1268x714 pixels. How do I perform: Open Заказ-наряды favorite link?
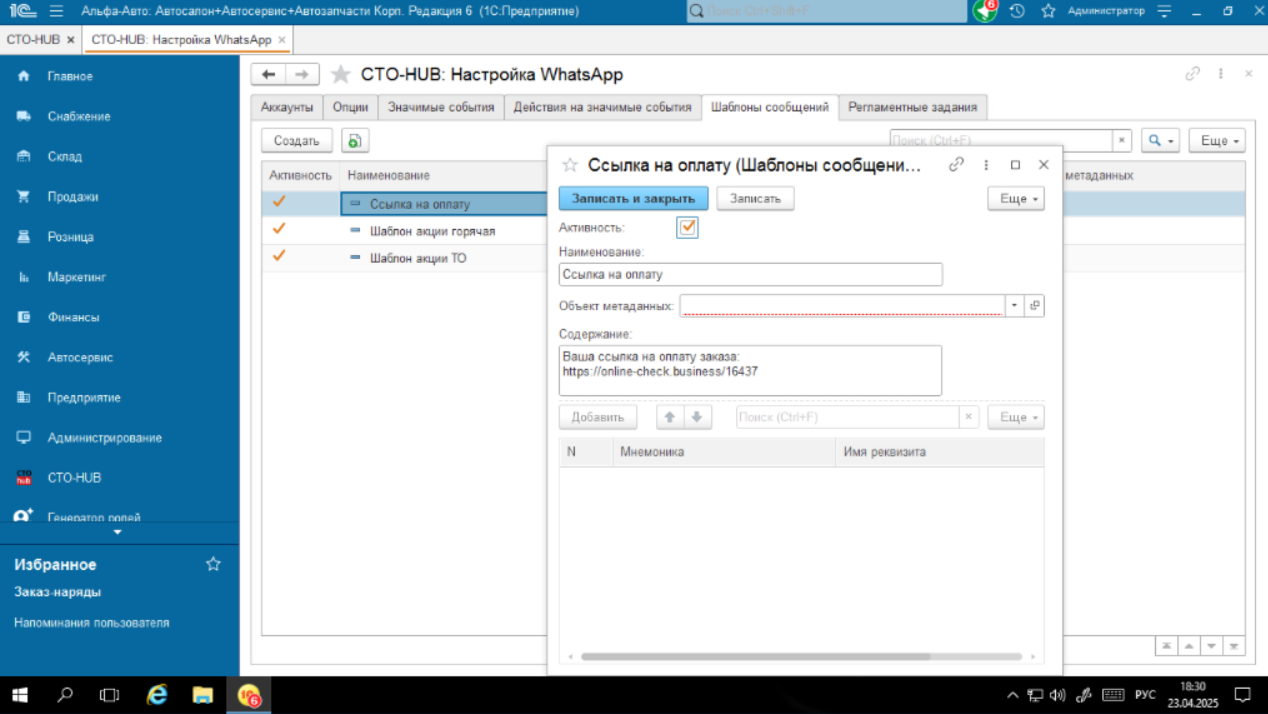click(57, 592)
